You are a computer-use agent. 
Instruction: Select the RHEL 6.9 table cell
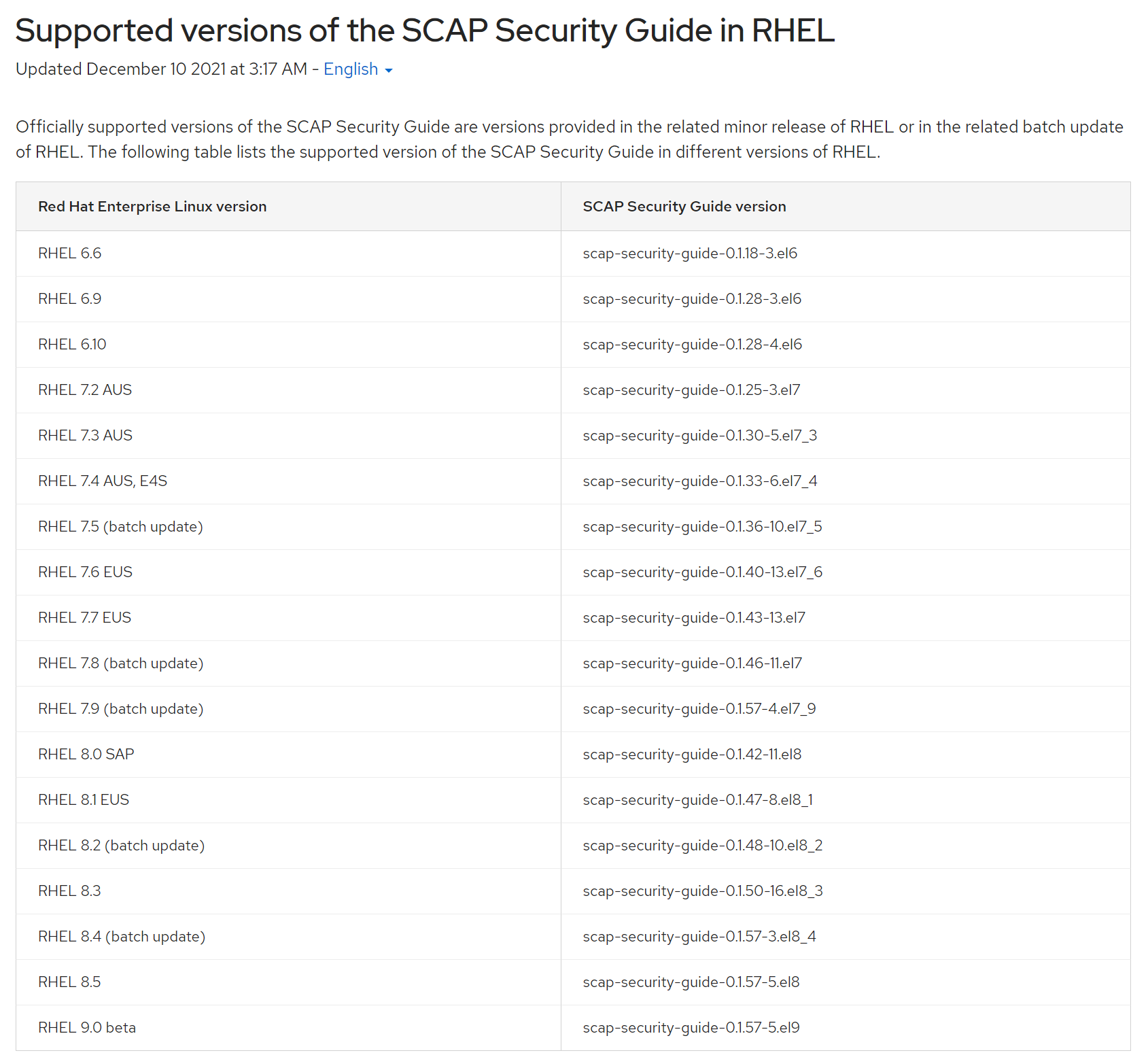(x=69, y=298)
